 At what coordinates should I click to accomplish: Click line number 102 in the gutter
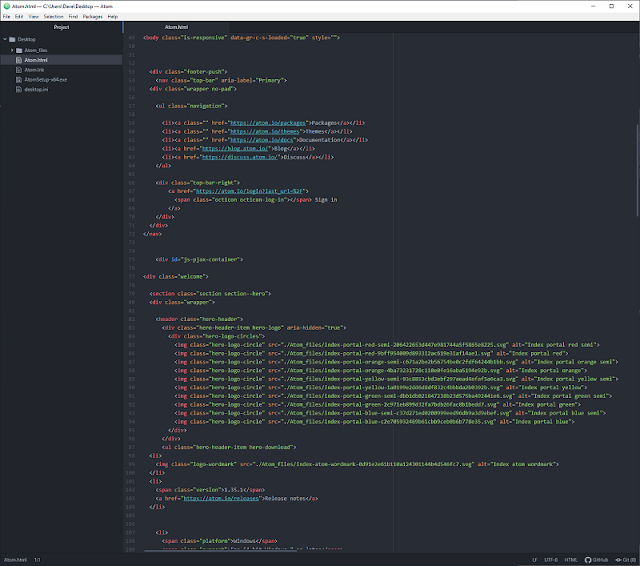131,490
